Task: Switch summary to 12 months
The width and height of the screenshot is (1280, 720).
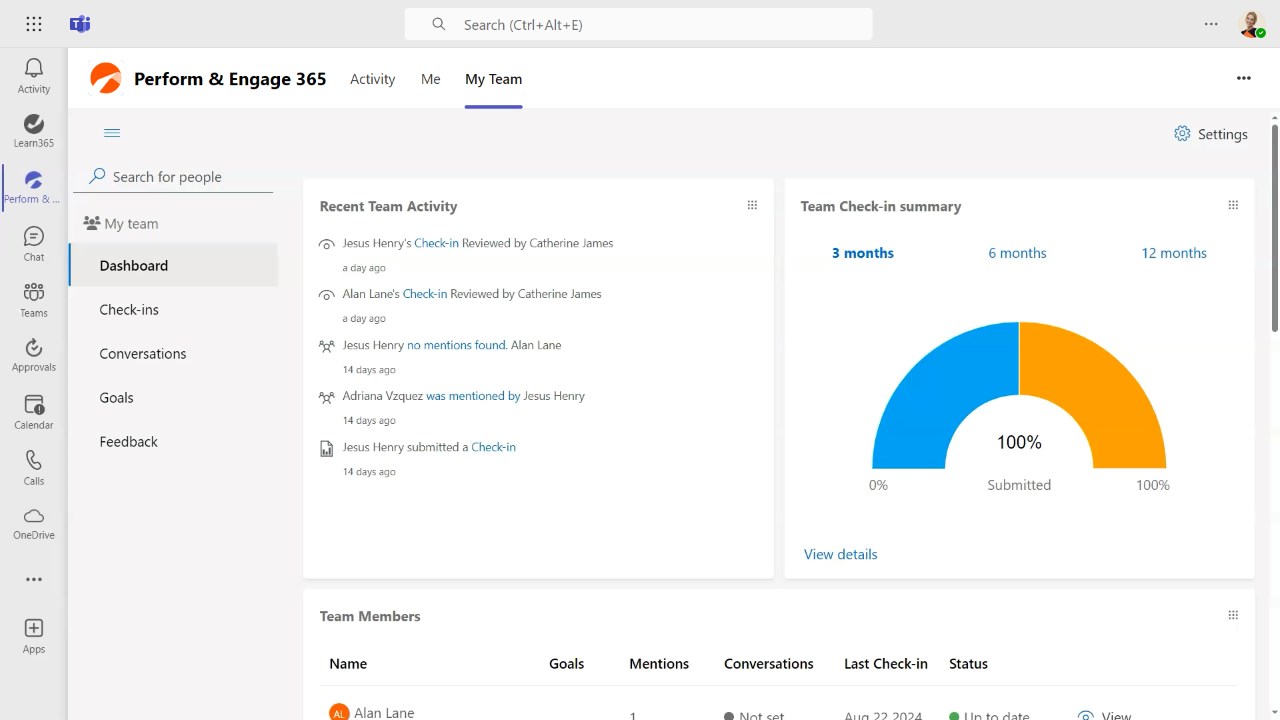Action: coord(1173,253)
